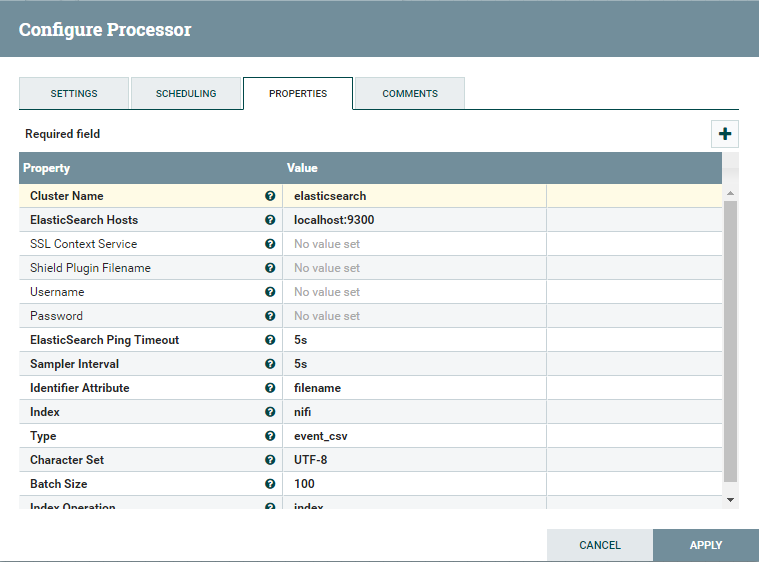Click help icon beside ElasticSearch Hosts
The width and height of the screenshot is (761, 564).
point(270,220)
